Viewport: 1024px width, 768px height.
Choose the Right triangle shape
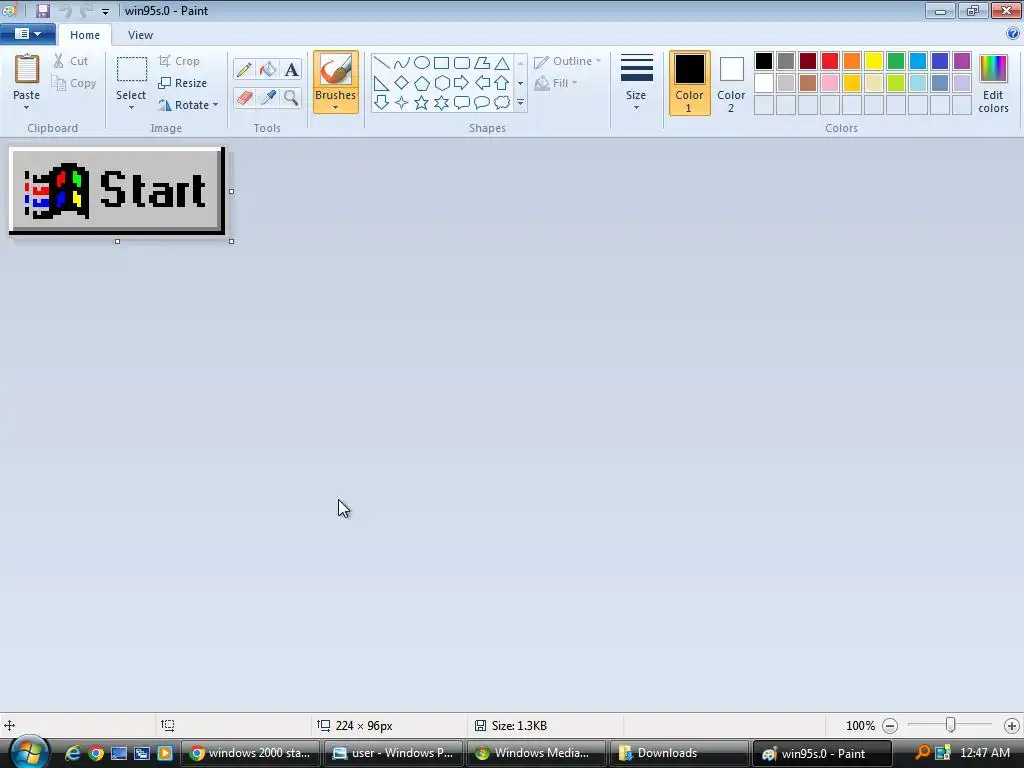381,83
